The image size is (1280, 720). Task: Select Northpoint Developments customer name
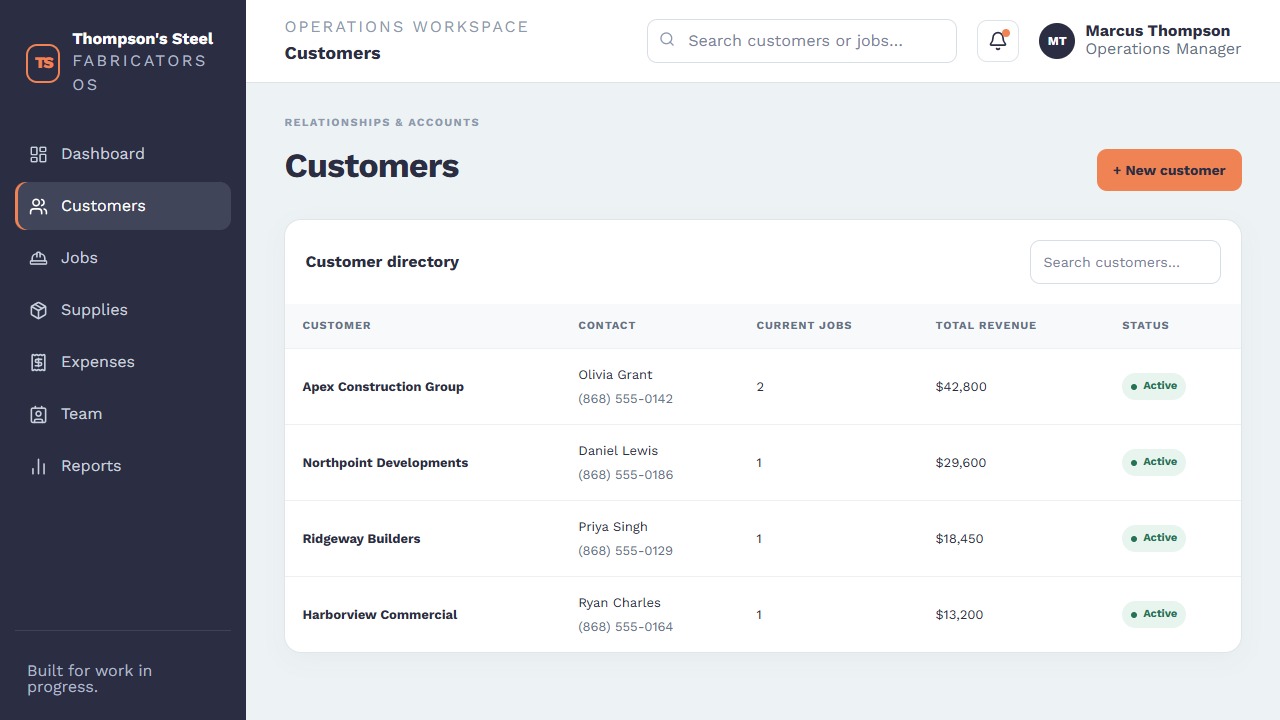click(x=385, y=463)
